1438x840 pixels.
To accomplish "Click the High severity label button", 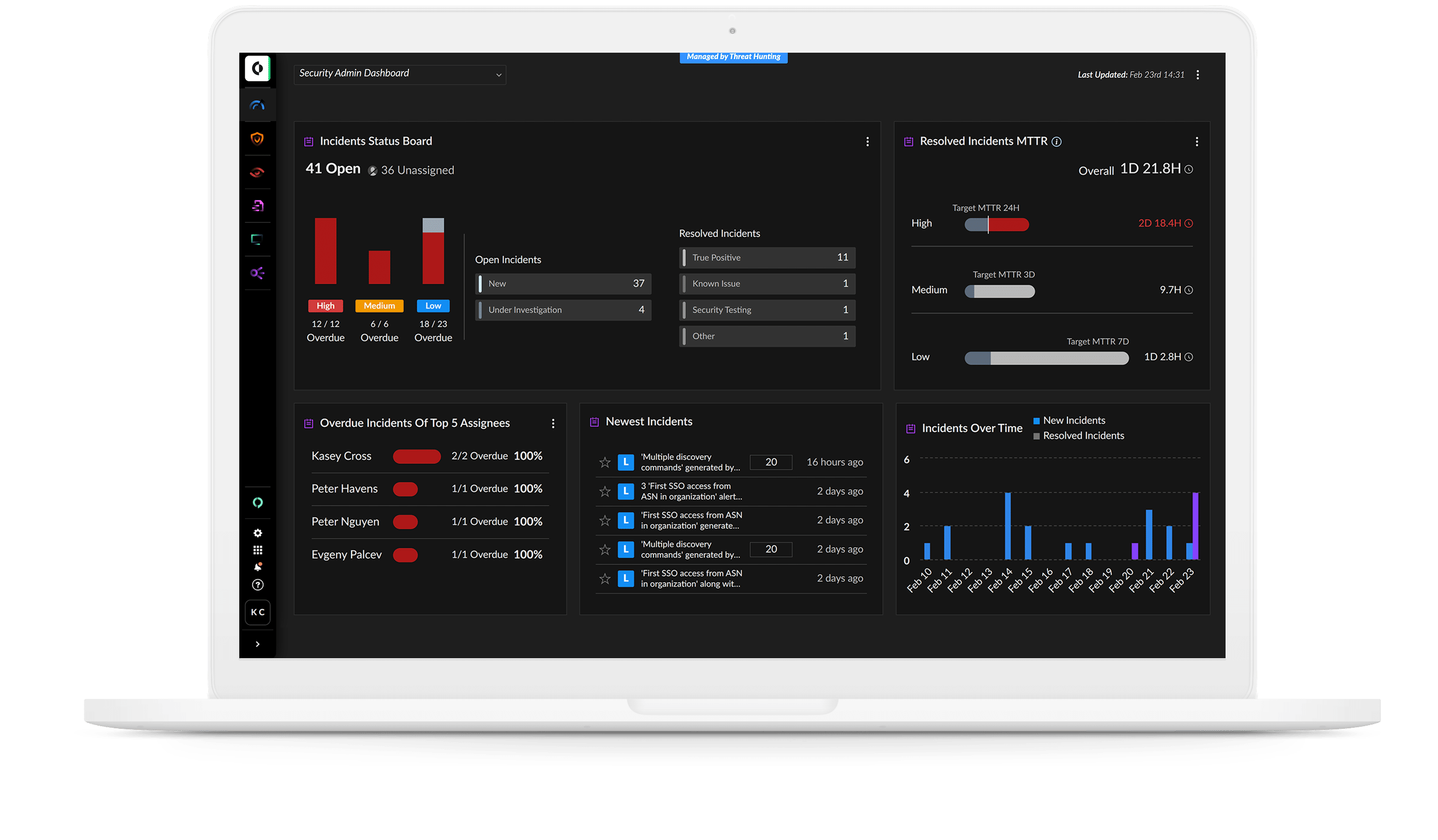I will [325, 306].
